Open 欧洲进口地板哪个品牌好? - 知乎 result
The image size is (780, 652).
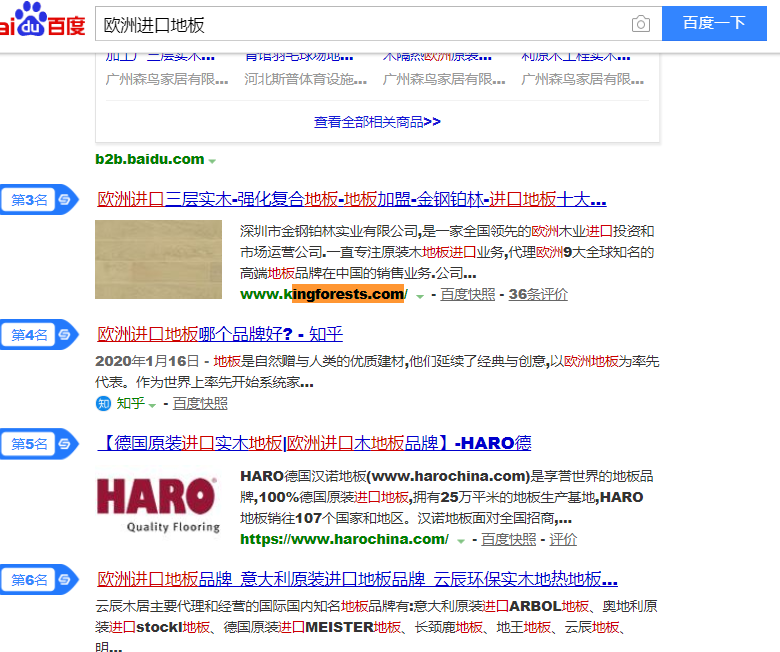click(220, 334)
